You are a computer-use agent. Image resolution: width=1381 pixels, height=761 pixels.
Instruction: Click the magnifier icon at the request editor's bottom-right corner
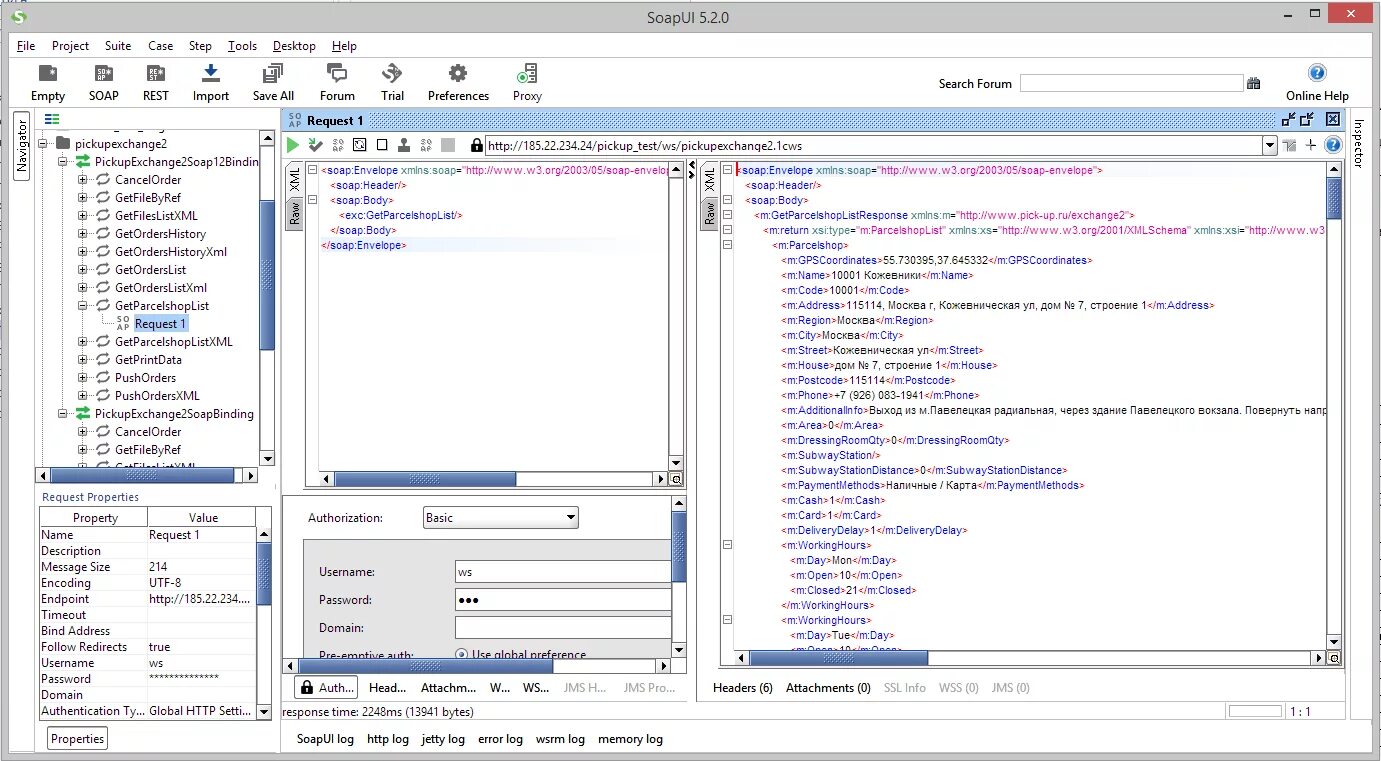676,479
